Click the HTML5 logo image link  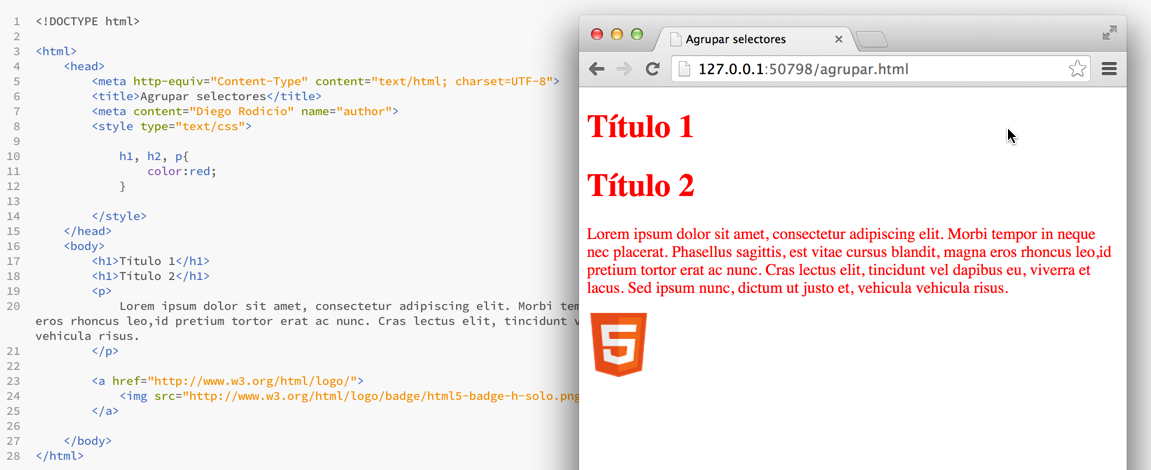[x=618, y=344]
